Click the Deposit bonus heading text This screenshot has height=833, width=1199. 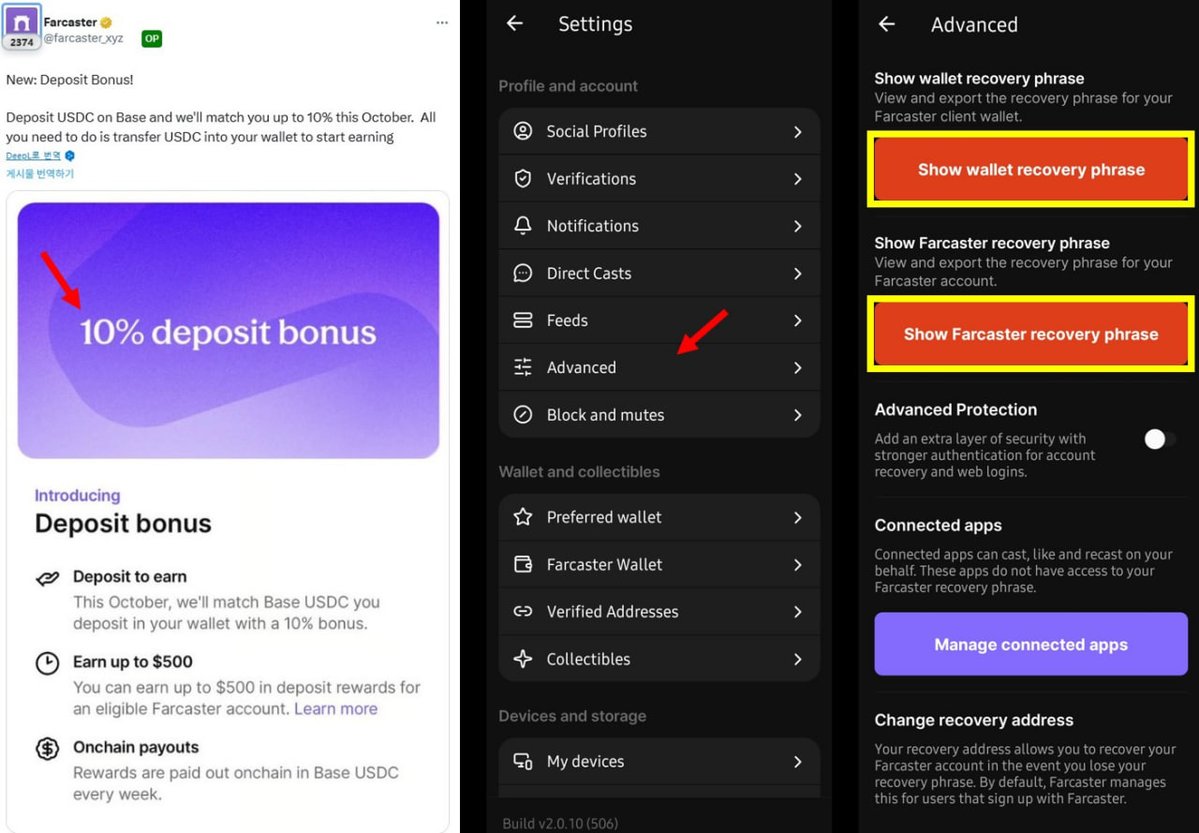(123, 523)
